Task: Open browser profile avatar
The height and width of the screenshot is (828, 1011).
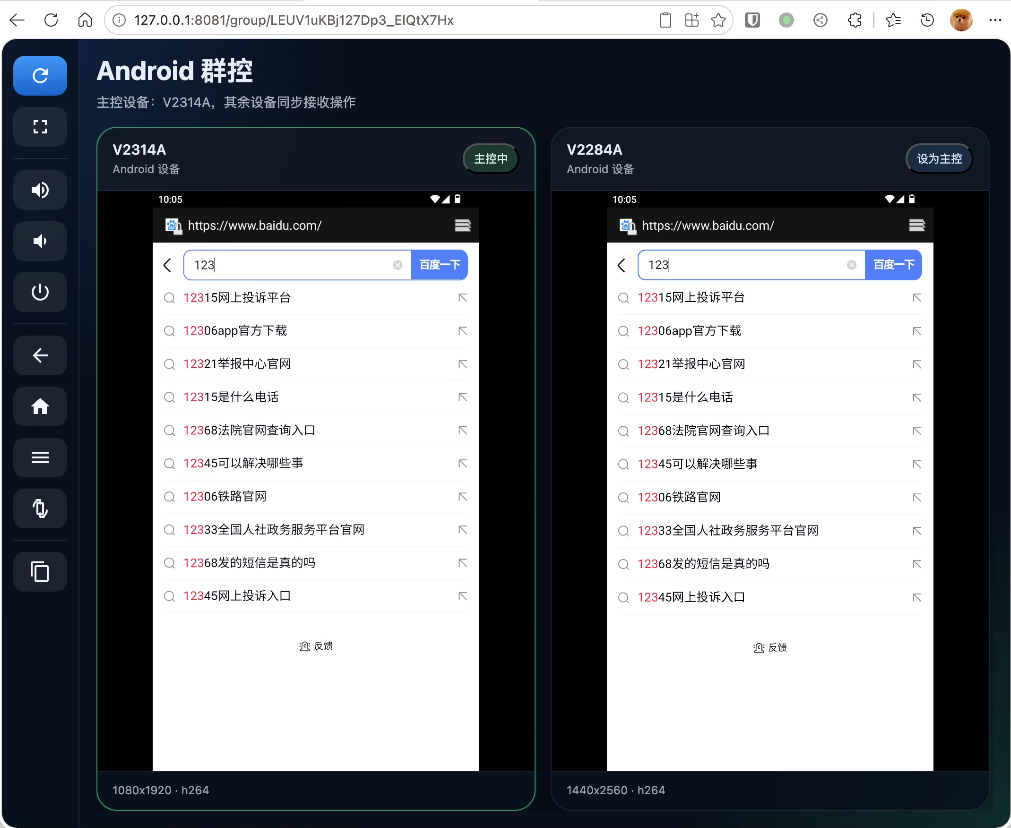Action: [x=961, y=20]
